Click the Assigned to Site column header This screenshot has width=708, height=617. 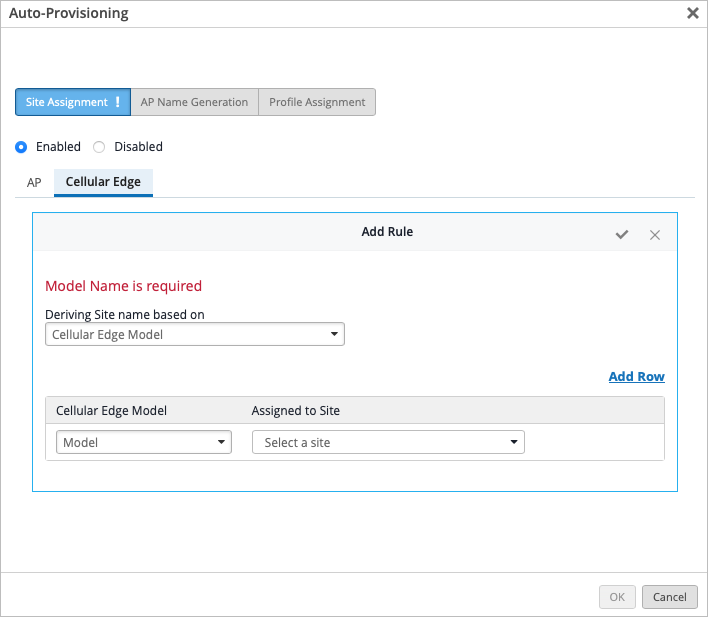click(x=295, y=411)
